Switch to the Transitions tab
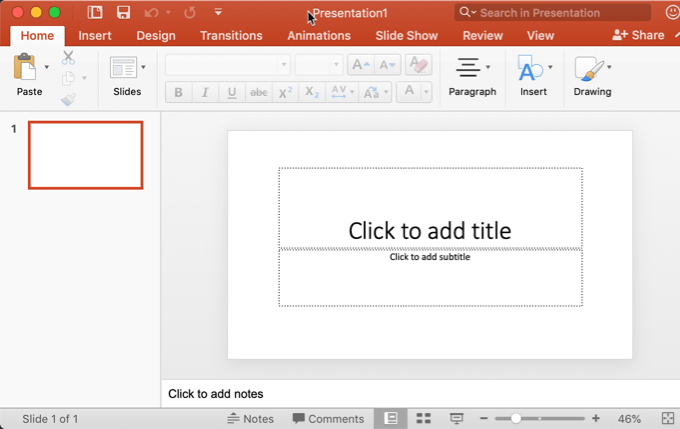 (x=231, y=35)
